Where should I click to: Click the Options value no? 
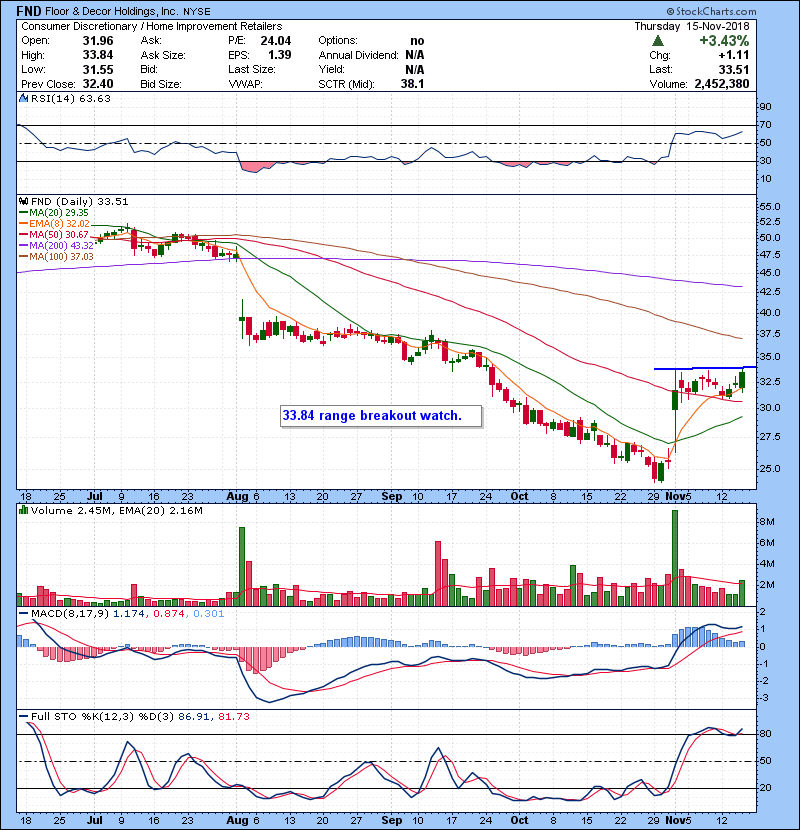point(417,41)
